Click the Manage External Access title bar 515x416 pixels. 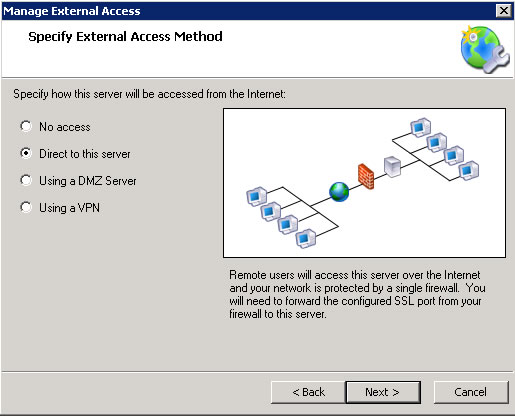(248, 11)
